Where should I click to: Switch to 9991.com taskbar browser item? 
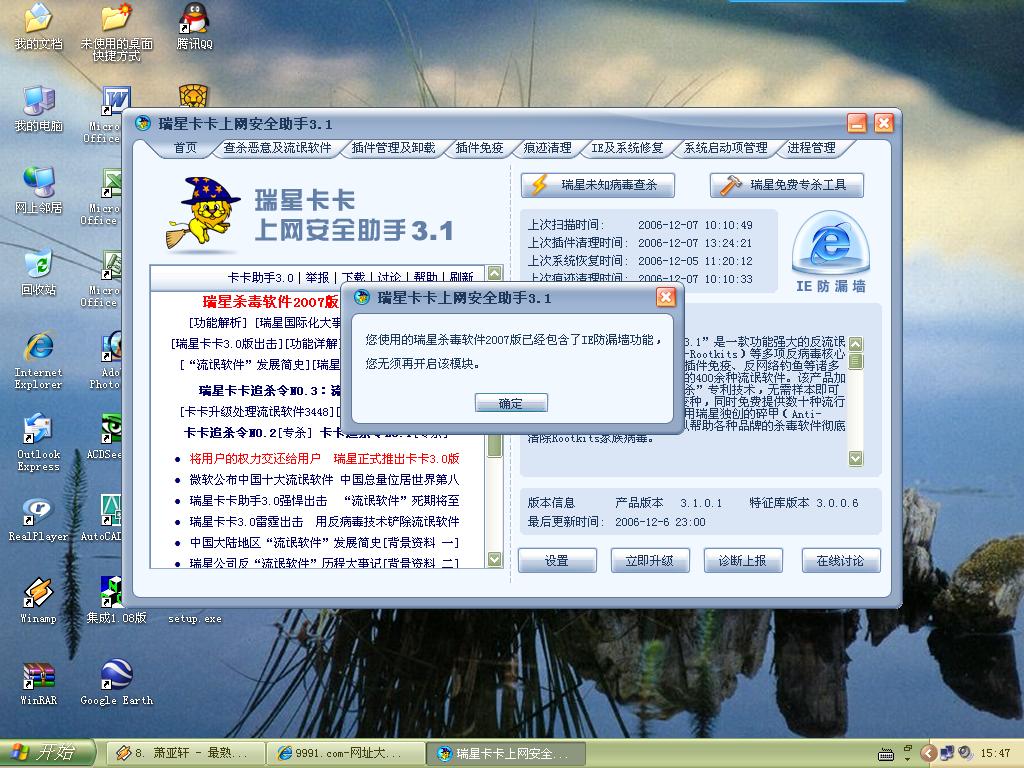point(346,753)
